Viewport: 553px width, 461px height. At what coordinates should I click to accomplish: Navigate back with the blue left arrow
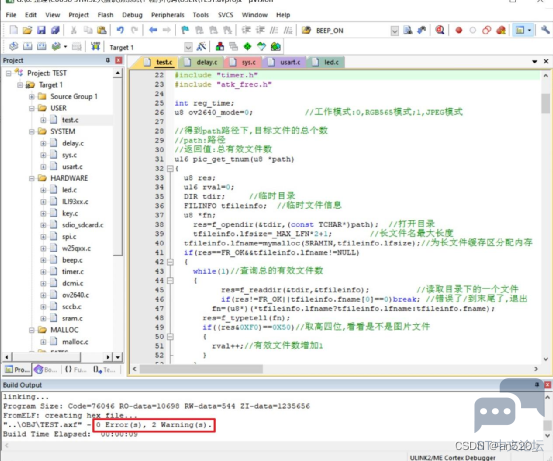click(153, 30)
